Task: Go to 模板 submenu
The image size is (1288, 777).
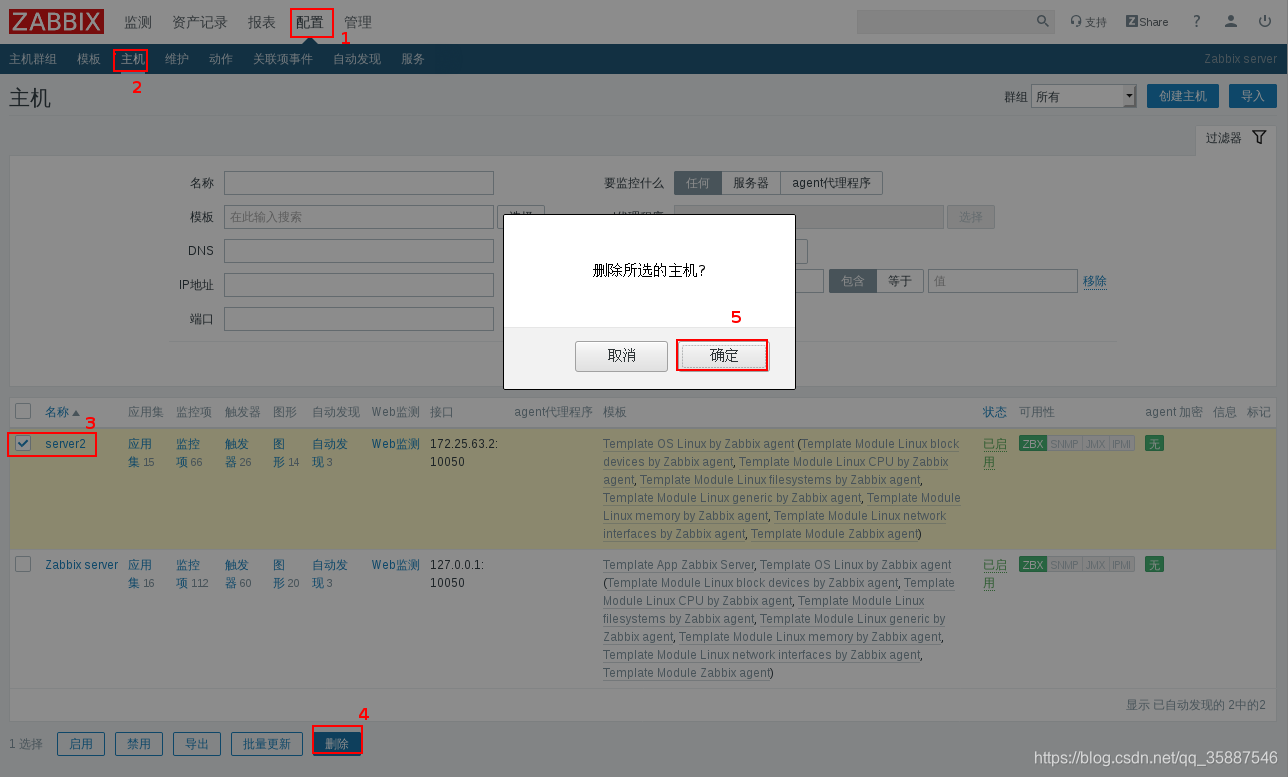Action: 89,59
